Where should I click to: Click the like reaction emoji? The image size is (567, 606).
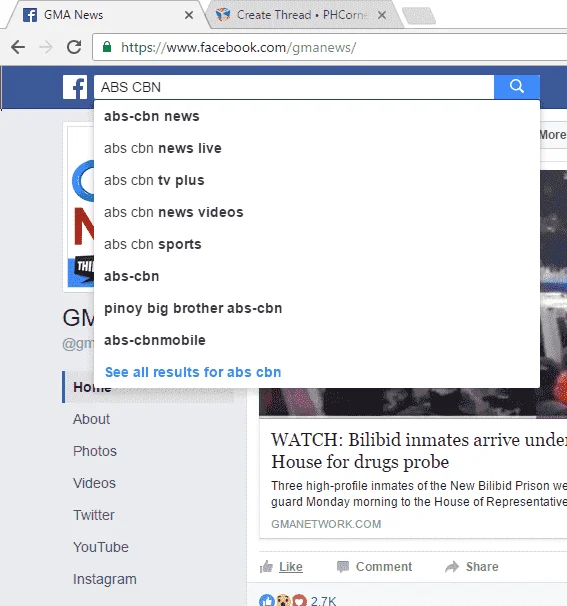coord(267,600)
